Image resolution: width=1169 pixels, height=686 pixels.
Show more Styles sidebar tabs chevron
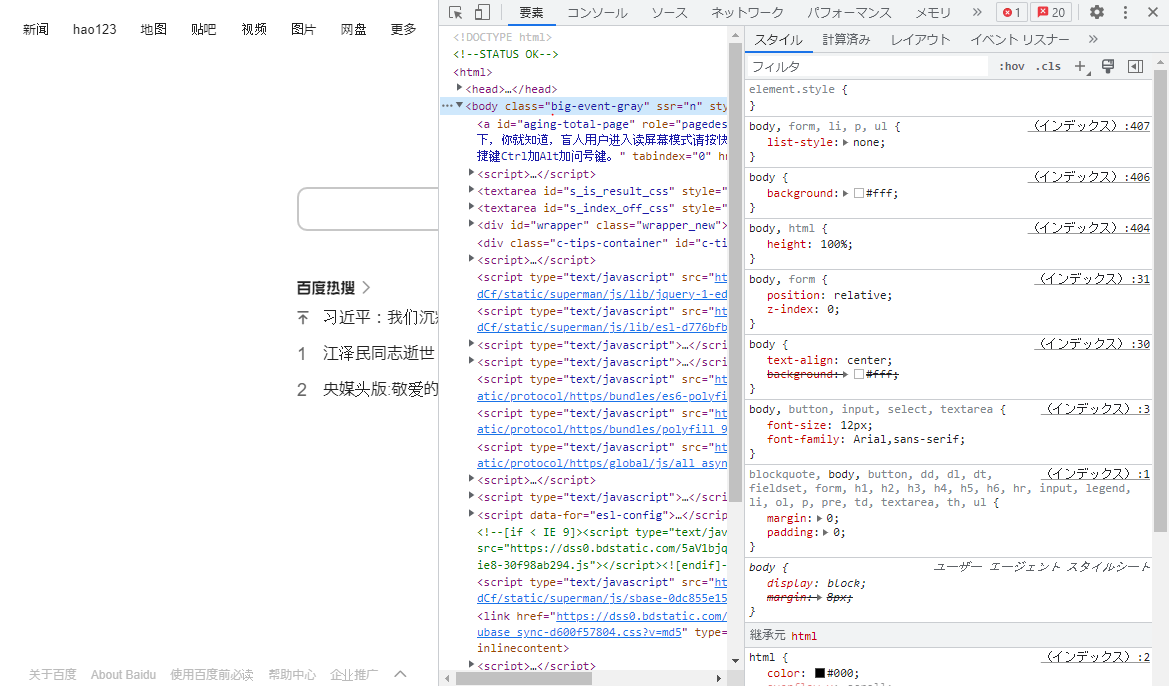(x=1093, y=40)
